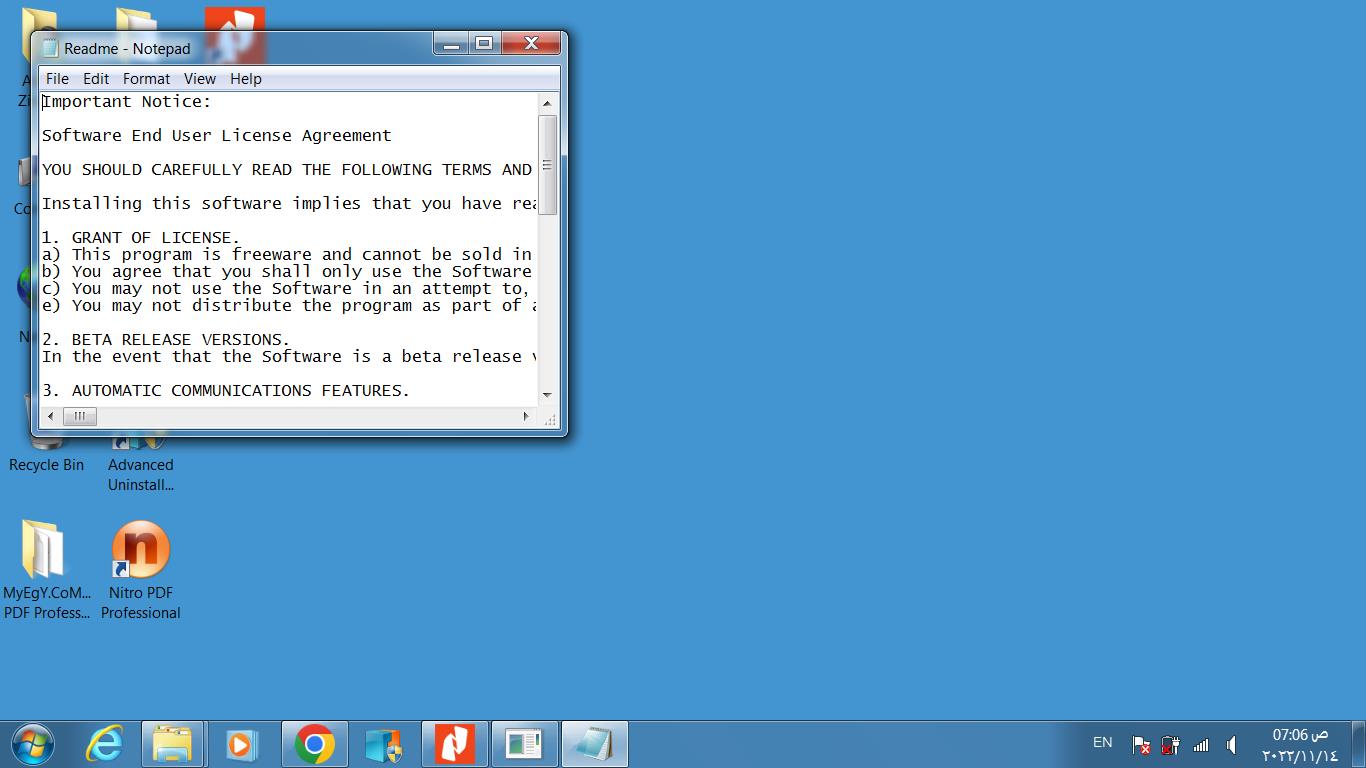The height and width of the screenshot is (768, 1366).
Task: Click the vertical scrollbar down arrow
Action: (547, 395)
